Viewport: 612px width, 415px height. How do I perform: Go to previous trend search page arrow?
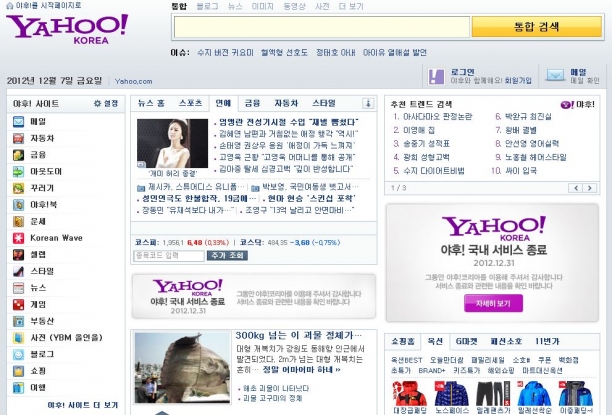(575, 188)
